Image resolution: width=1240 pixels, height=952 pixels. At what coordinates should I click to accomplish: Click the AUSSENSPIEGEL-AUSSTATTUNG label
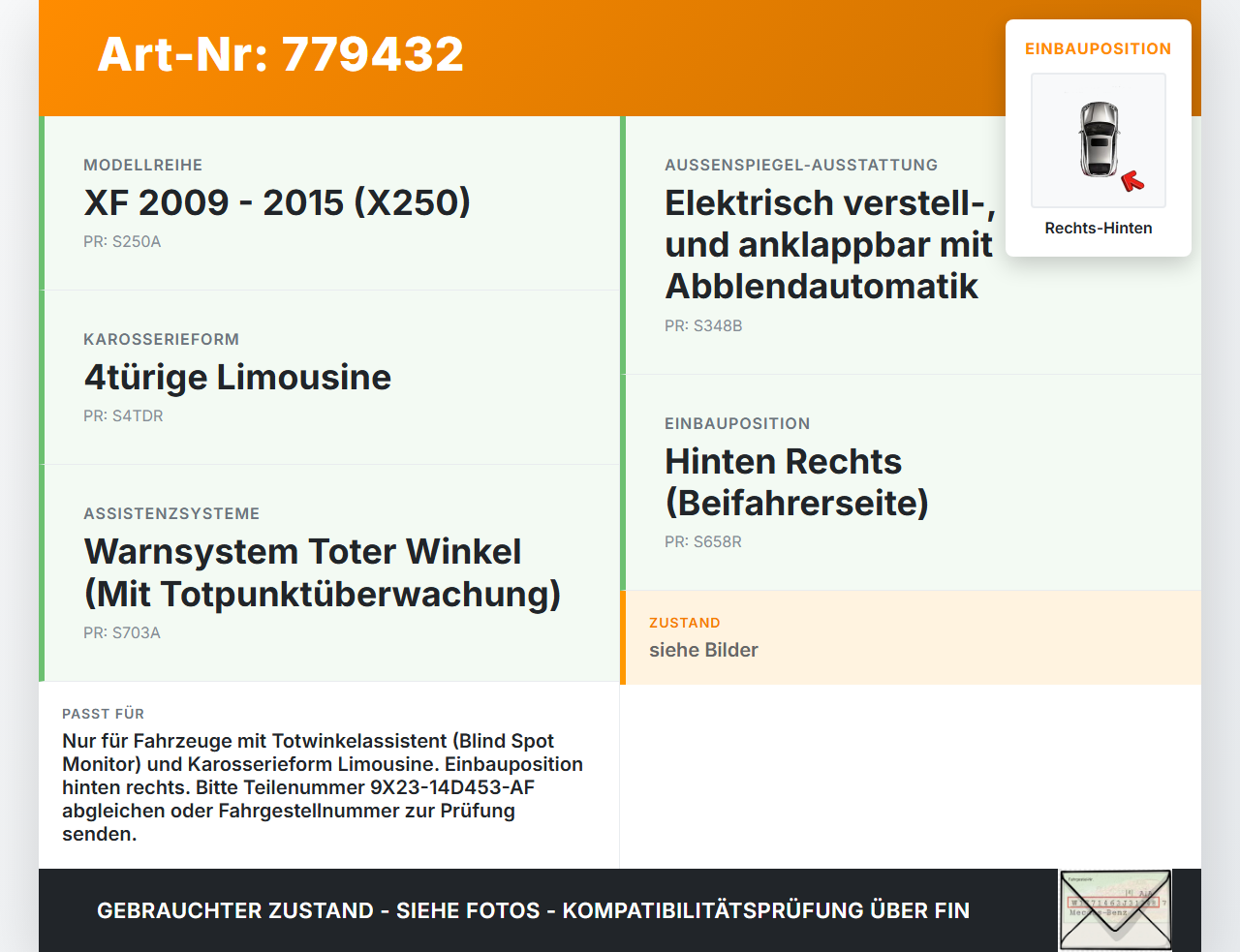tap(801, 165)
